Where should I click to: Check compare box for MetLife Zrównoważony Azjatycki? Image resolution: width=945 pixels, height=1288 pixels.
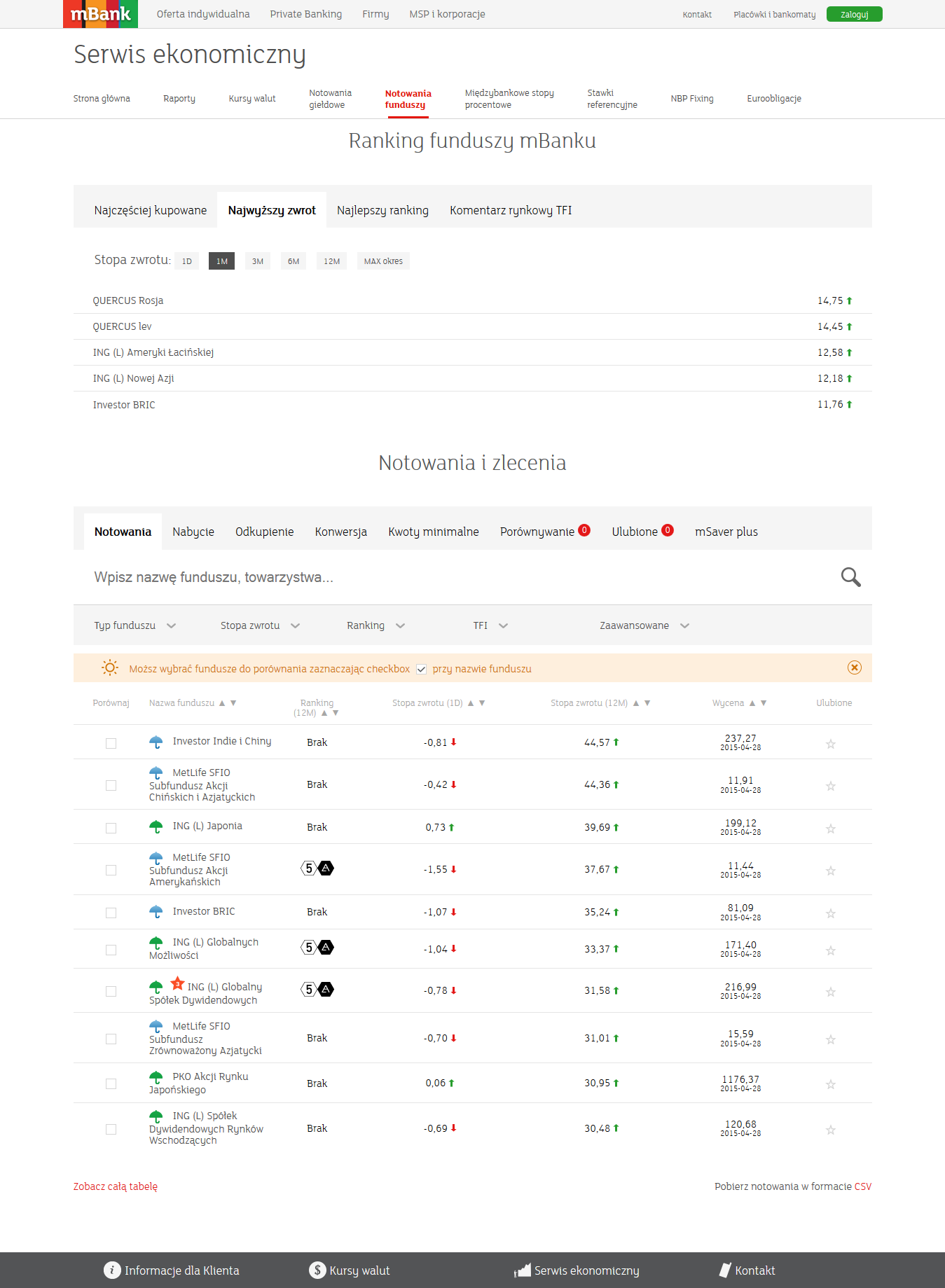(x=111, y=1039)
